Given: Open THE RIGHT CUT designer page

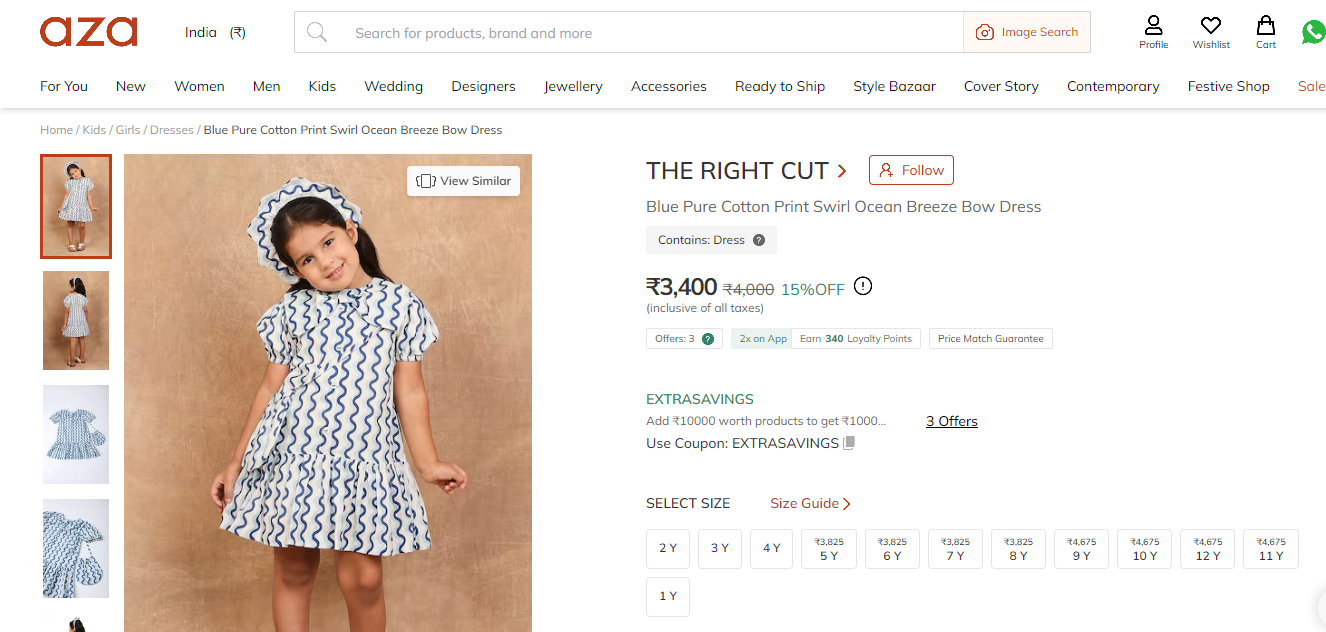Looking at the screenshot, I should pyautogui.click(x=746, y=171).
